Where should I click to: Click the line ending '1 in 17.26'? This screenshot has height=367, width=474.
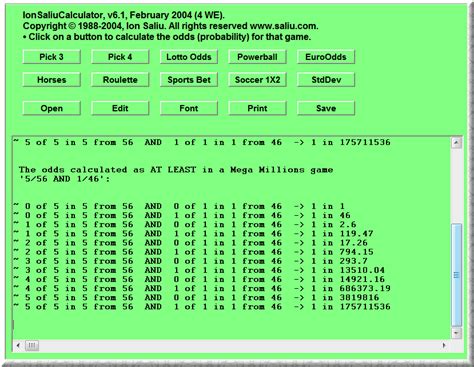190,243
